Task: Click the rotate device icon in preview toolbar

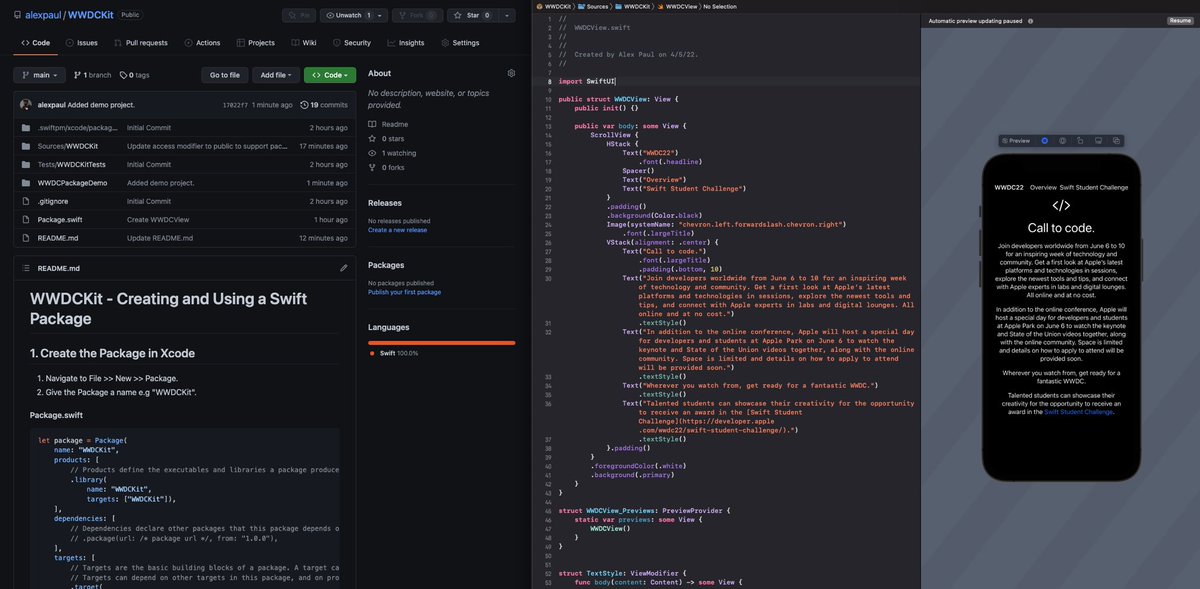Action: click(x=1081, y=141)
